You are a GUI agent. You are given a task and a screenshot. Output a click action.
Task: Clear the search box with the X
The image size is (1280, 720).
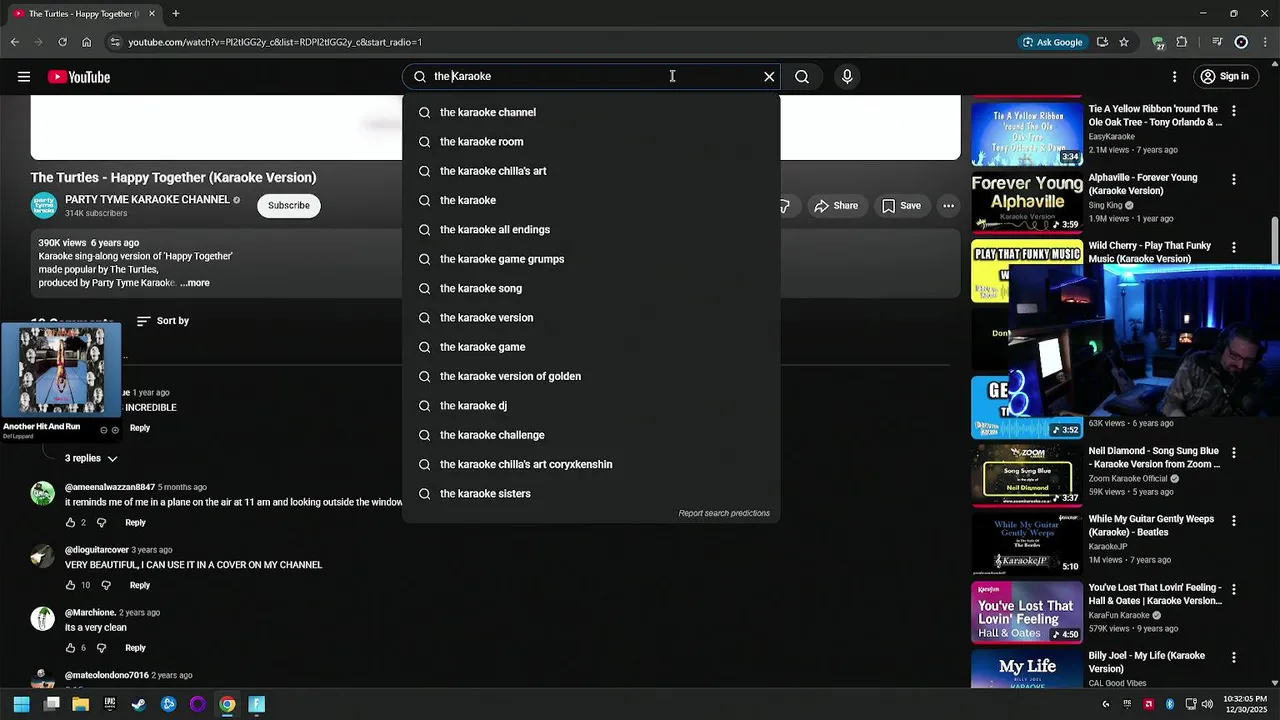(x=769, y=77)
